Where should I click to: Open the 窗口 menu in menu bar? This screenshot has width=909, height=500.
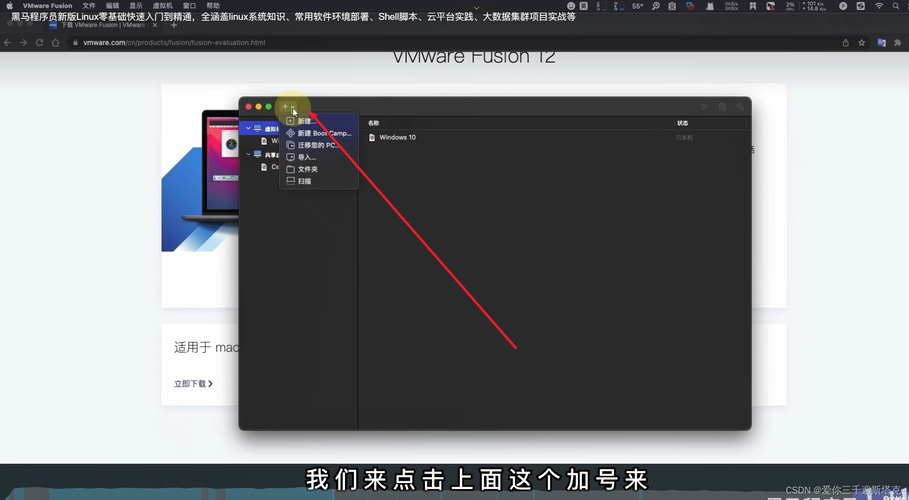click(x=190, y=6)
